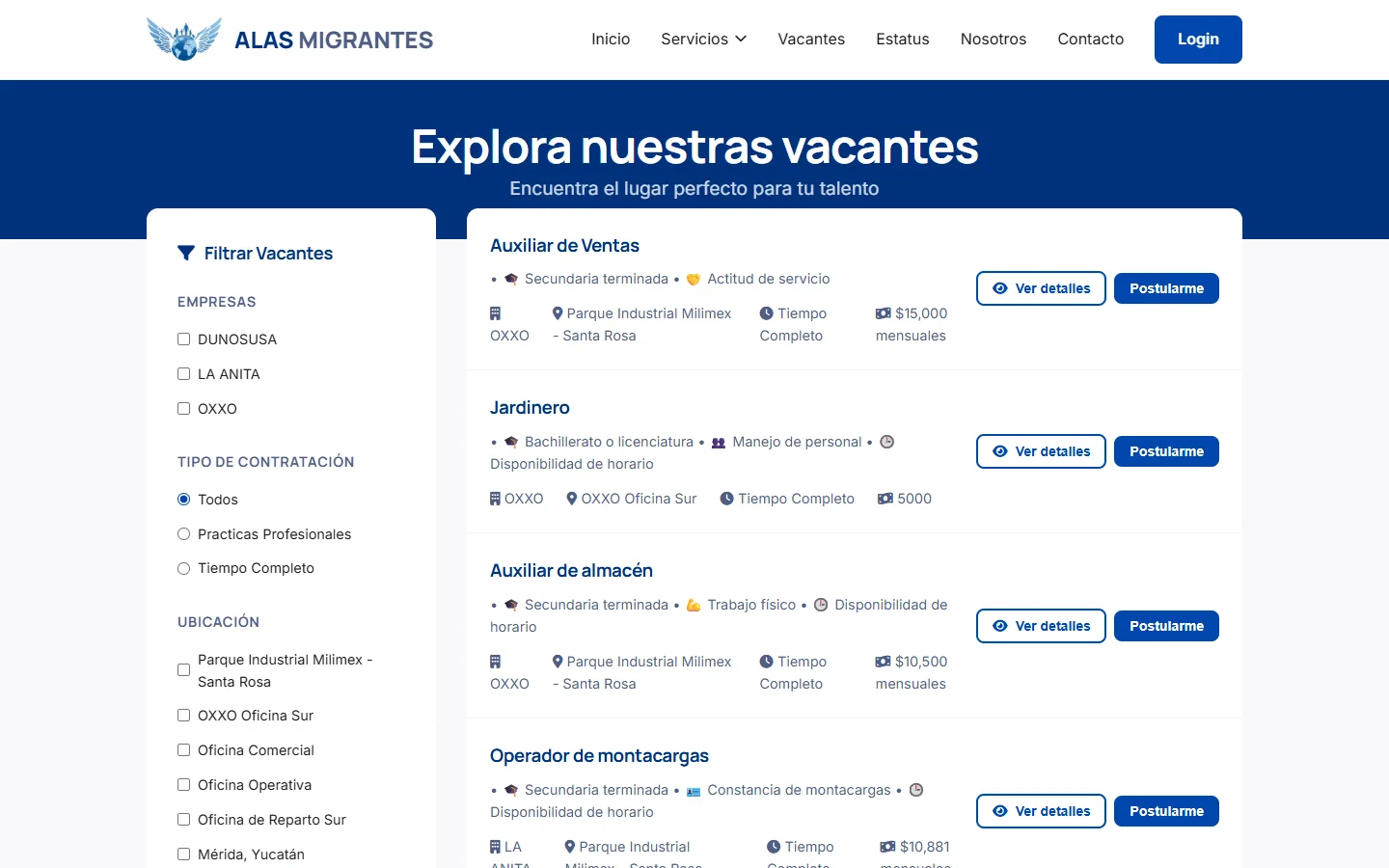Image resolution: width=1389 pixels, height=868 pixels.
Task: Click the money icon beside $10,500
Action: coord(883,662)
